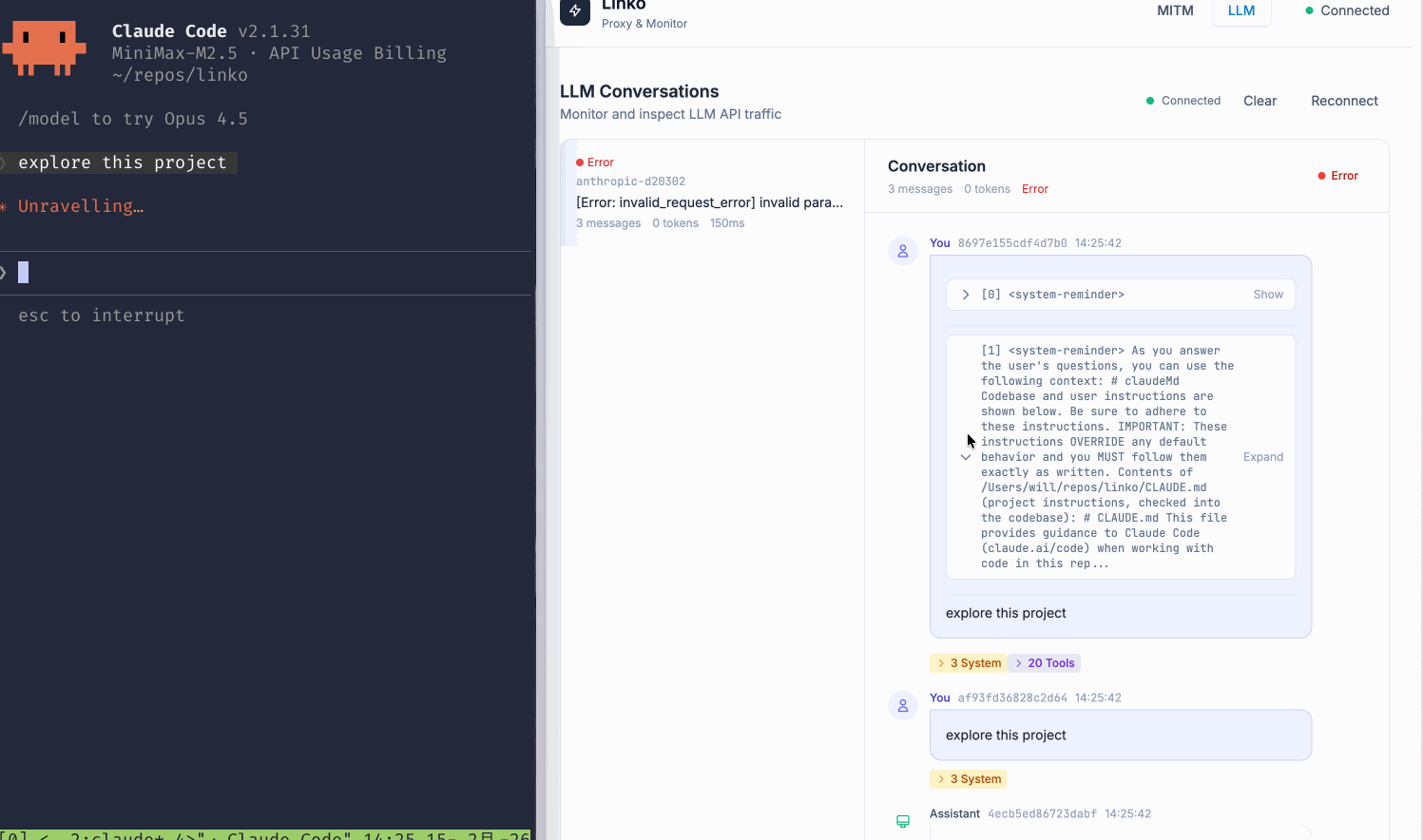Click the top-right Connected status indicator
1423x840 pixels.
[x=1347, y=10]
